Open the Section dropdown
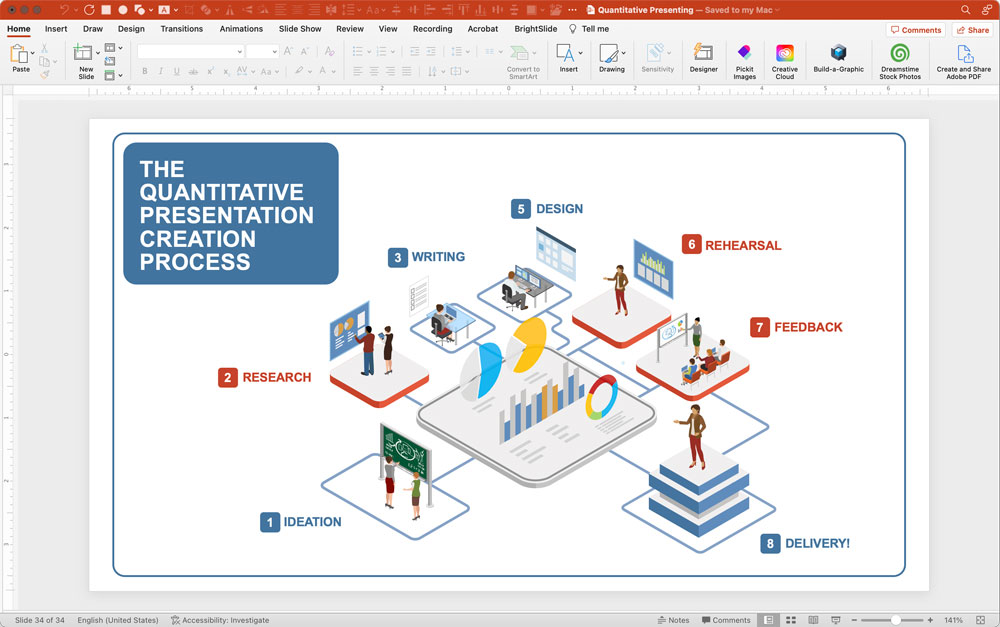 click(113, 75)
